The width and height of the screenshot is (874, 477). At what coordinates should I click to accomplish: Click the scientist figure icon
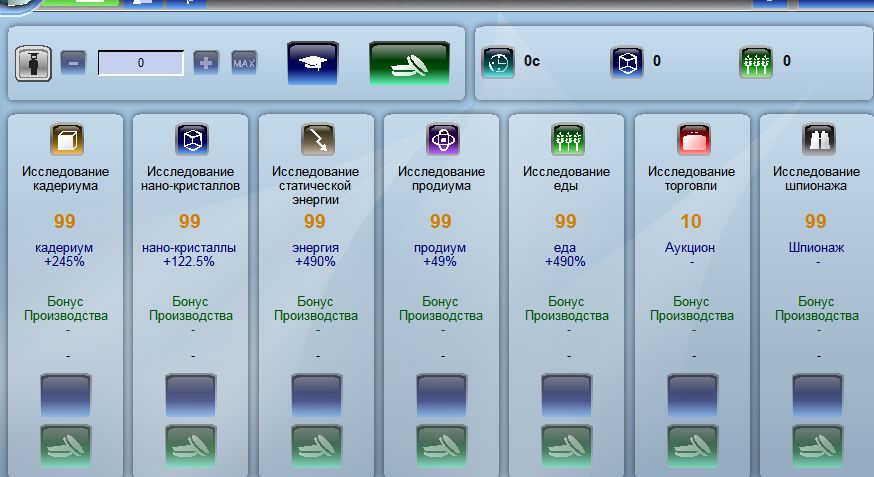click(33, 64)
